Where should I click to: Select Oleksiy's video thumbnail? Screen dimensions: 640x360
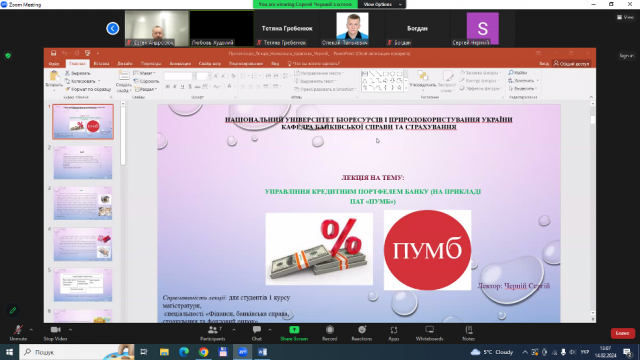pyautogui.click(x=352, y=28)
